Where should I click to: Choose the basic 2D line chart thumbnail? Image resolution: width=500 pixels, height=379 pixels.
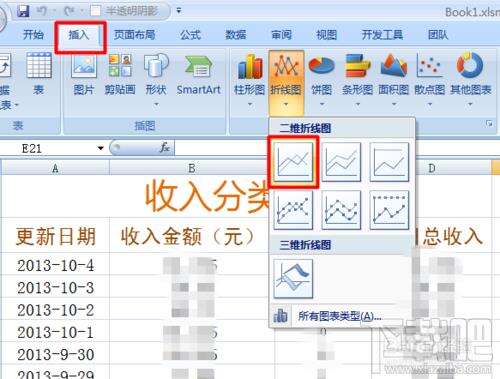pyautogui.click(x=293, y=162)
